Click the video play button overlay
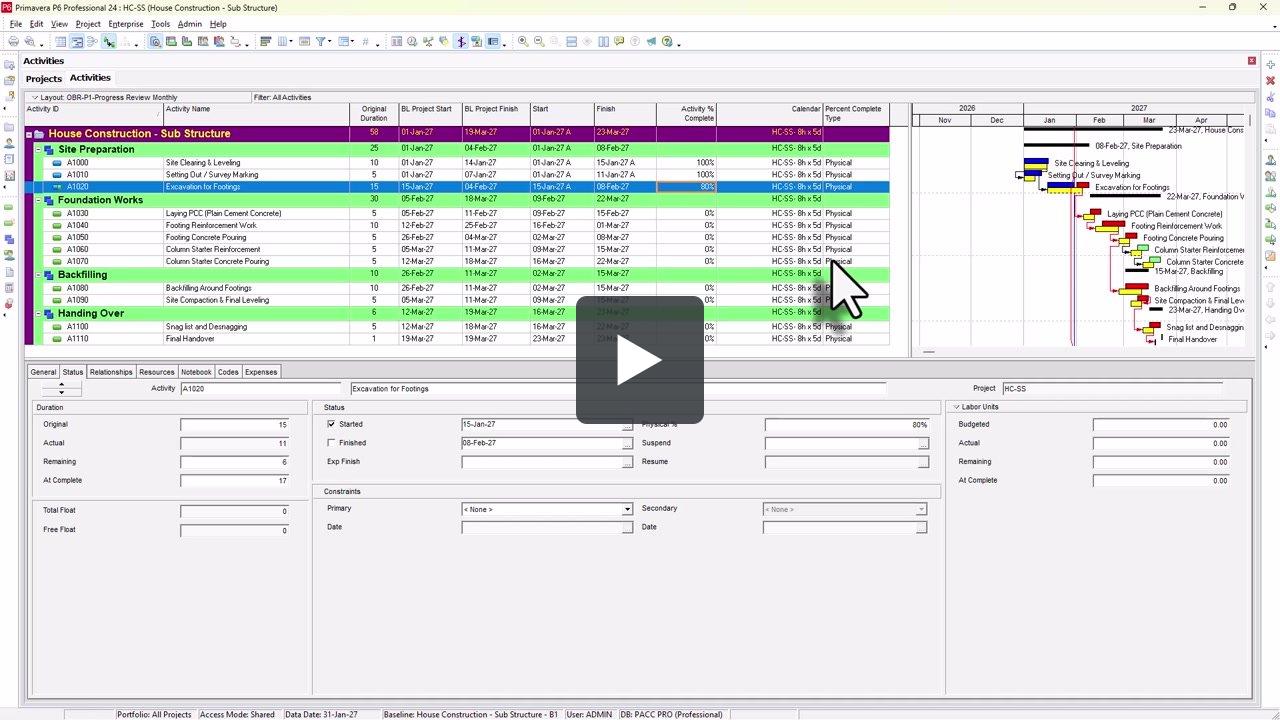This screenshot has width=1280, height=720. pos(640,360)
